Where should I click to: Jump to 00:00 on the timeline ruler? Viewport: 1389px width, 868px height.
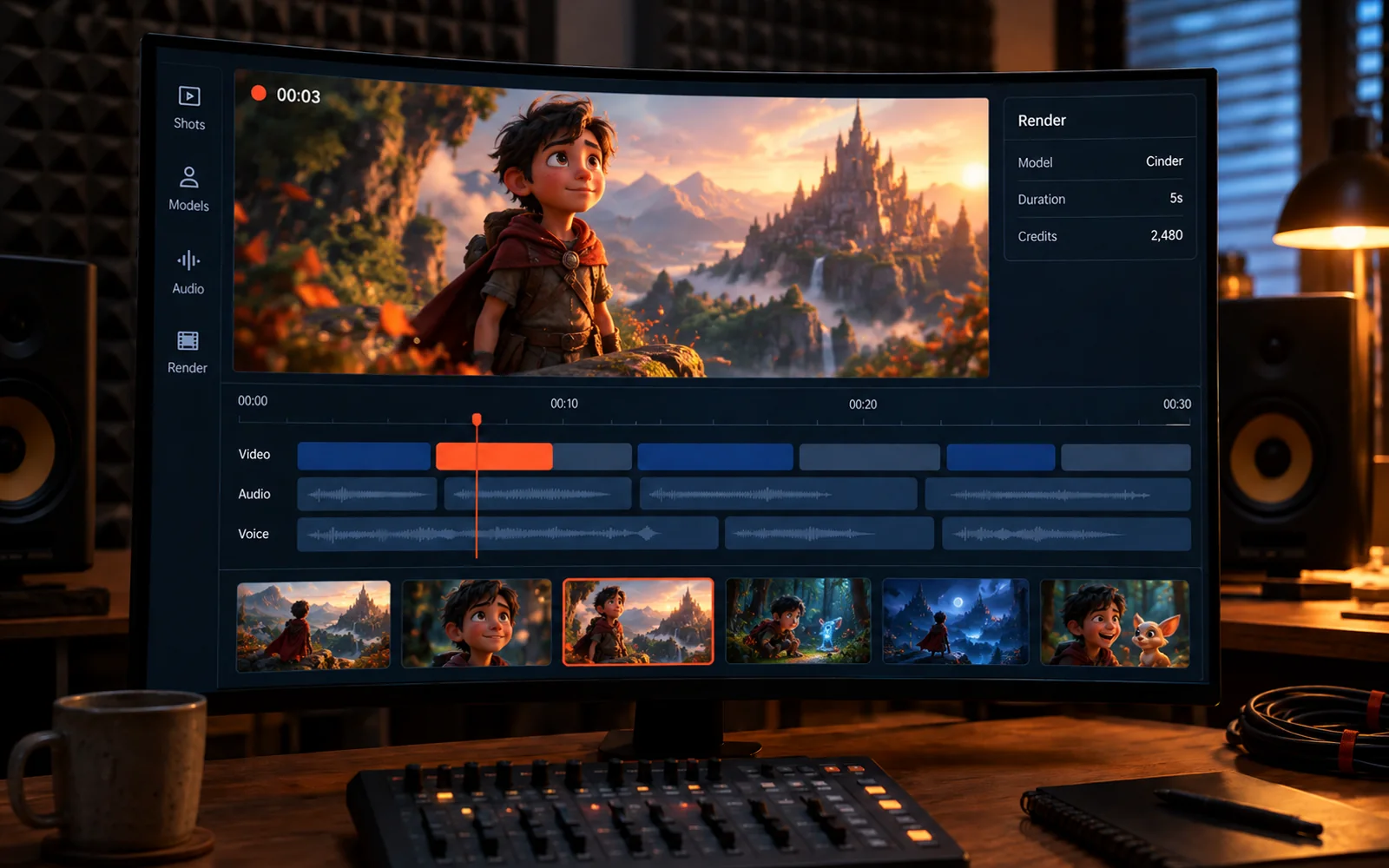click(x=253, y=401)
